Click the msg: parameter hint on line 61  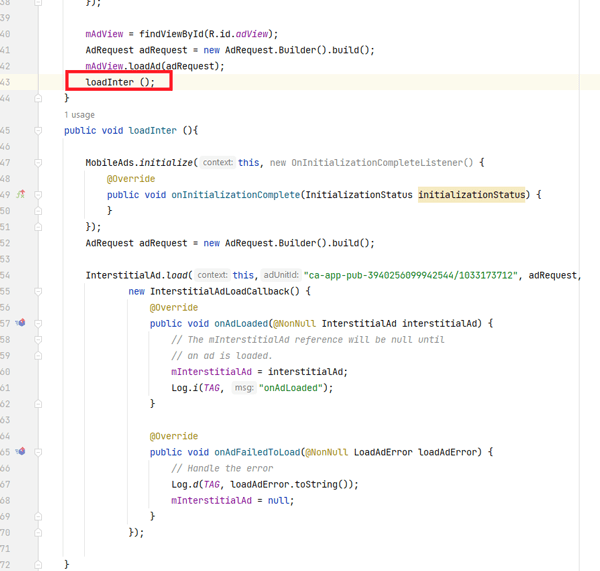pos(244,387)
